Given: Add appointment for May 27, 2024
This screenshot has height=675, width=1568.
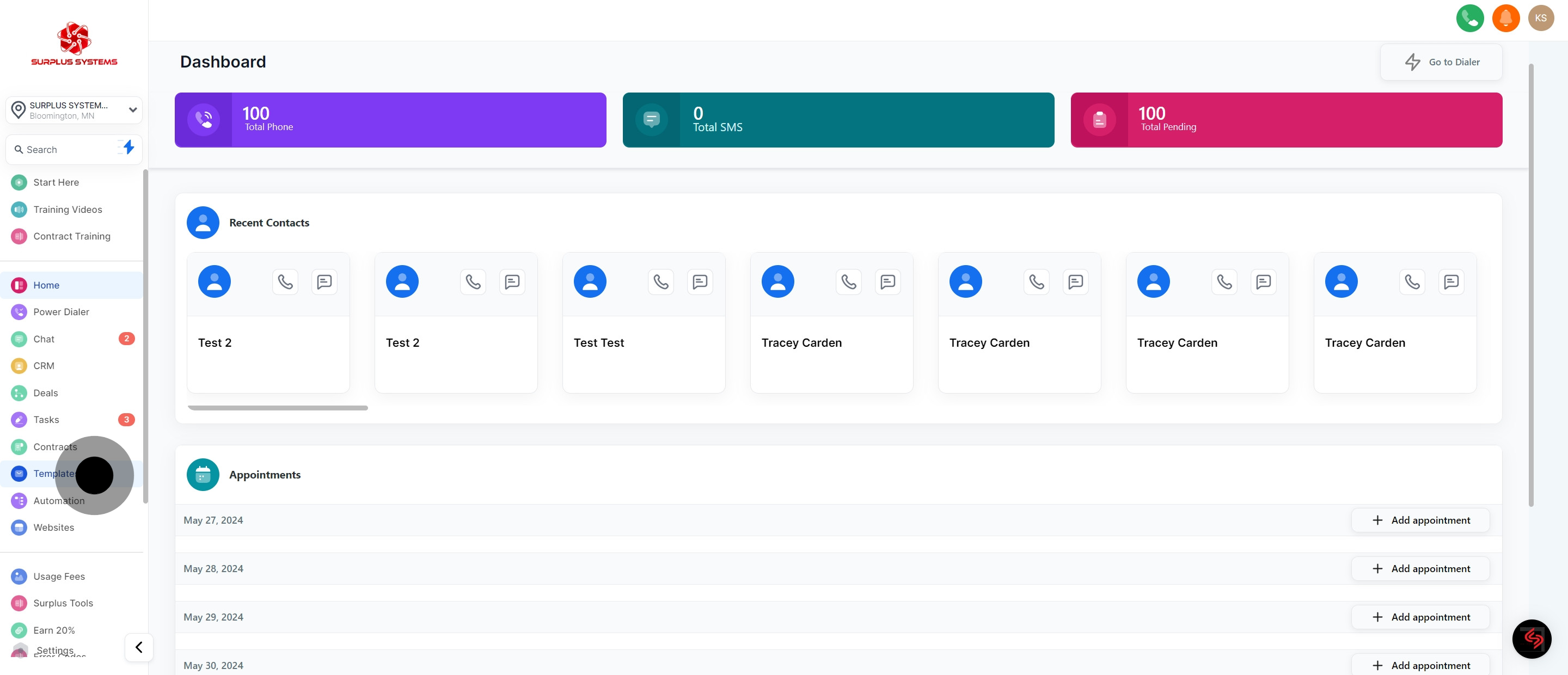Looking at the screenshot, I should click(1420, 520).
